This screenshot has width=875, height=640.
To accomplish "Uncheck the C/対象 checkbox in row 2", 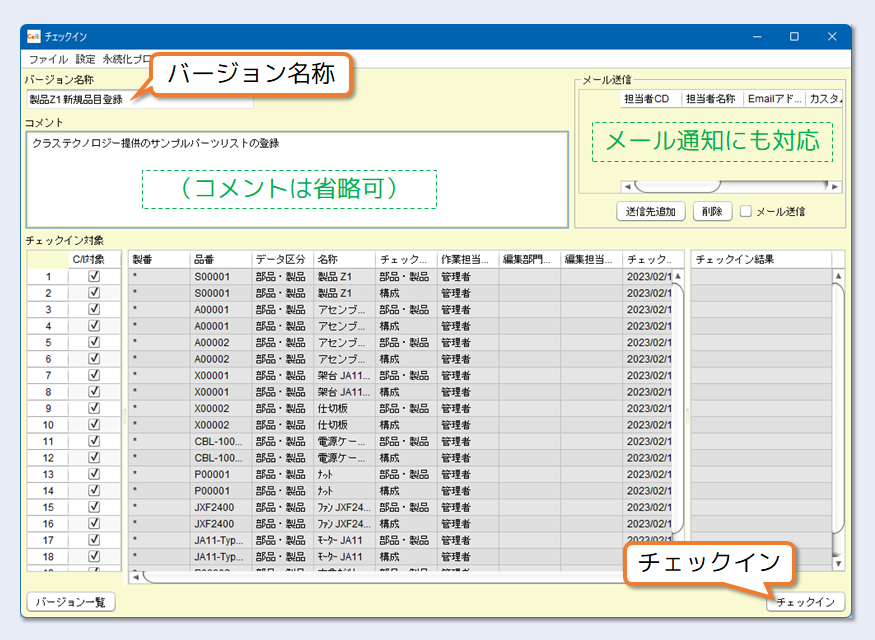I will click(94, 292).
